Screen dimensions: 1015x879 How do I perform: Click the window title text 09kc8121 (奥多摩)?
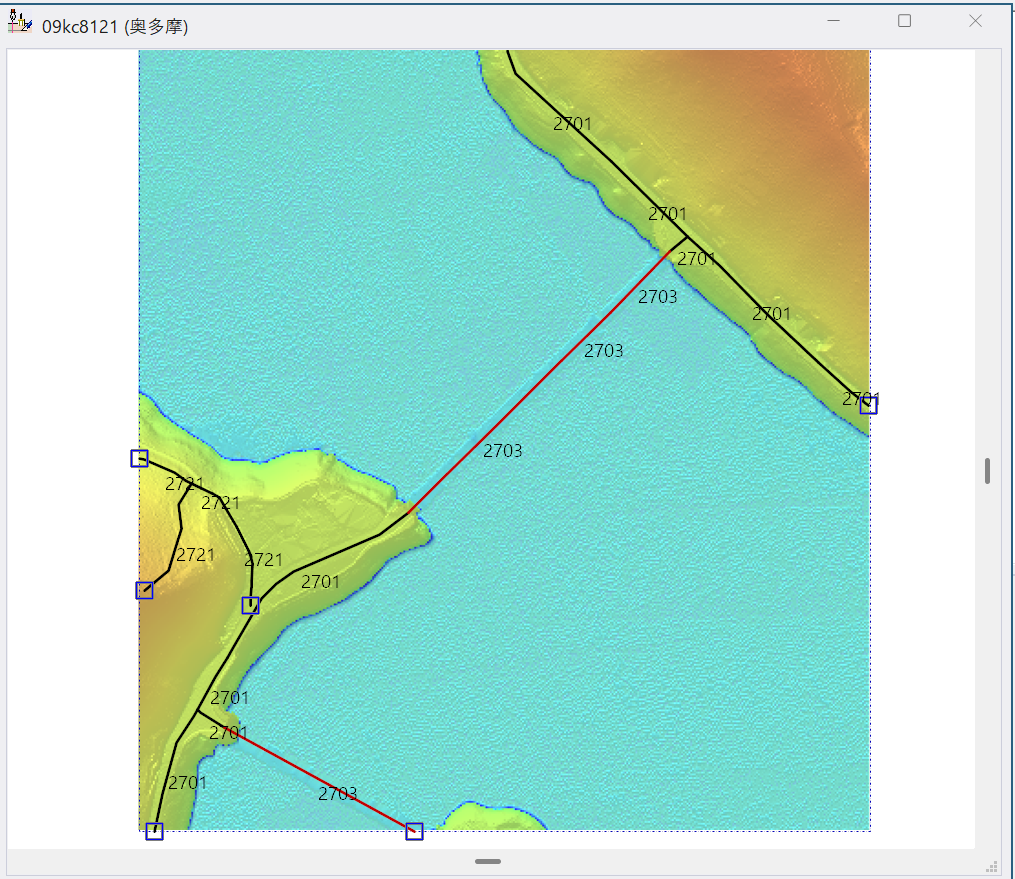pos(115,27)
